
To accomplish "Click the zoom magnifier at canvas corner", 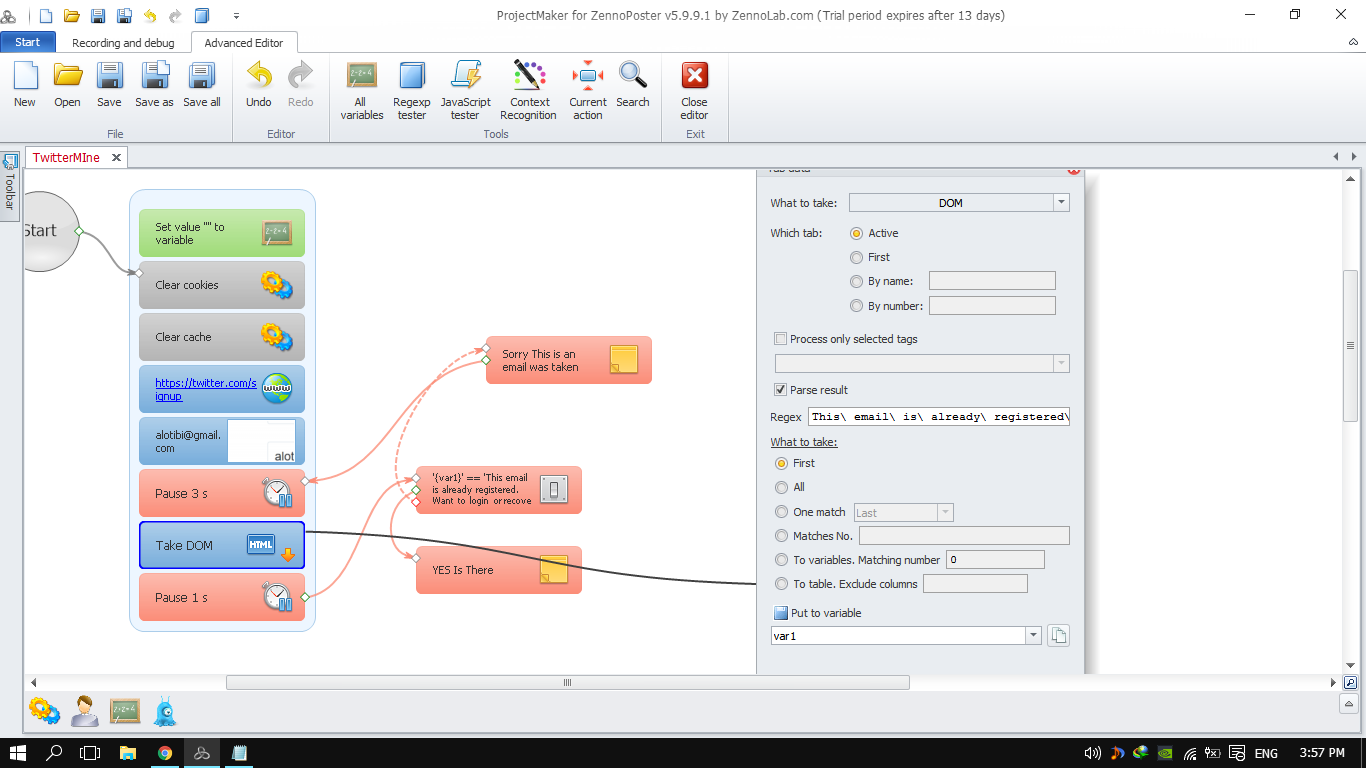I will [x=1350, y=683].
